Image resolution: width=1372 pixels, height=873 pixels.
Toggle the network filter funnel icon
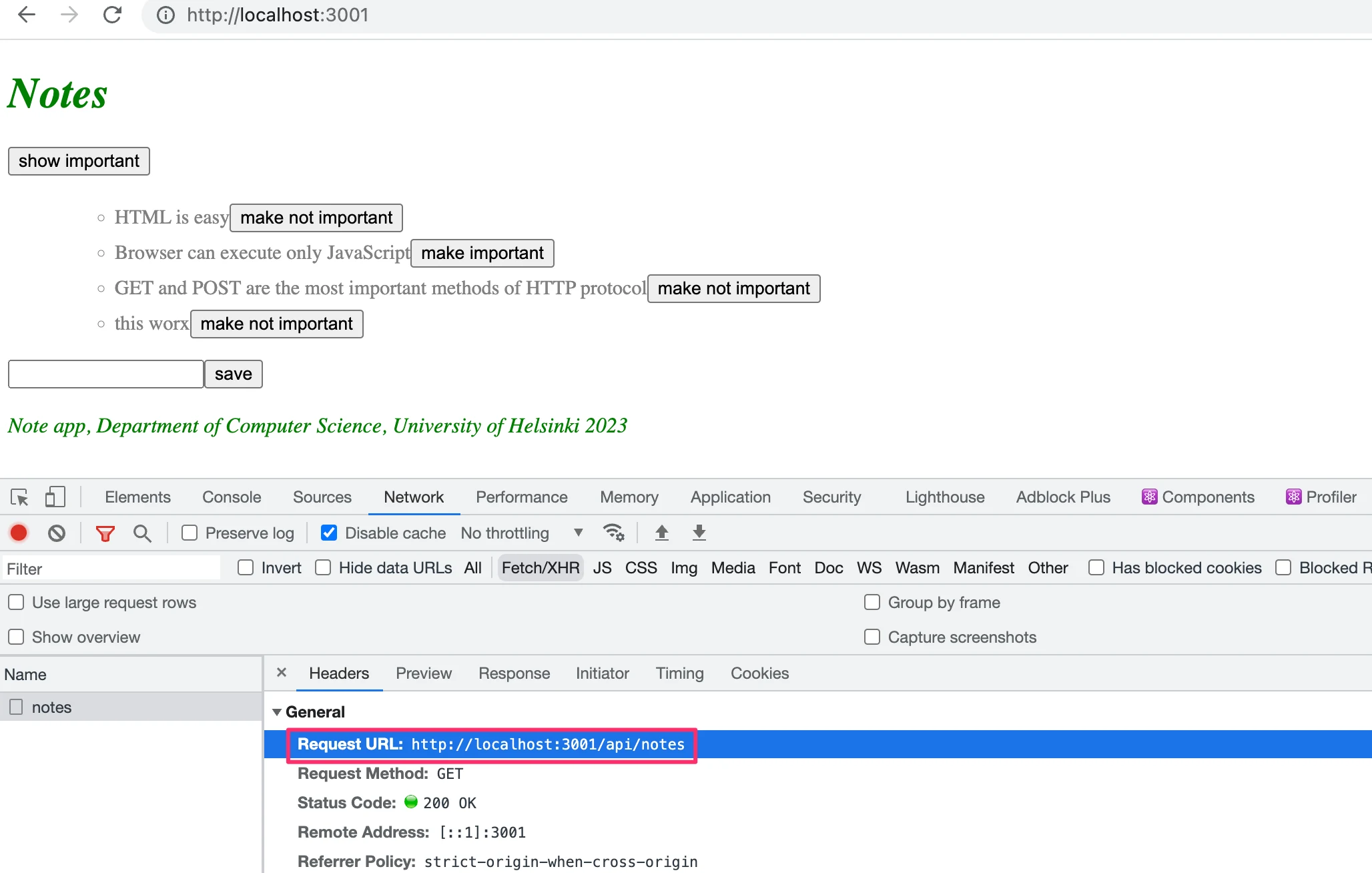tap(105, 533)
